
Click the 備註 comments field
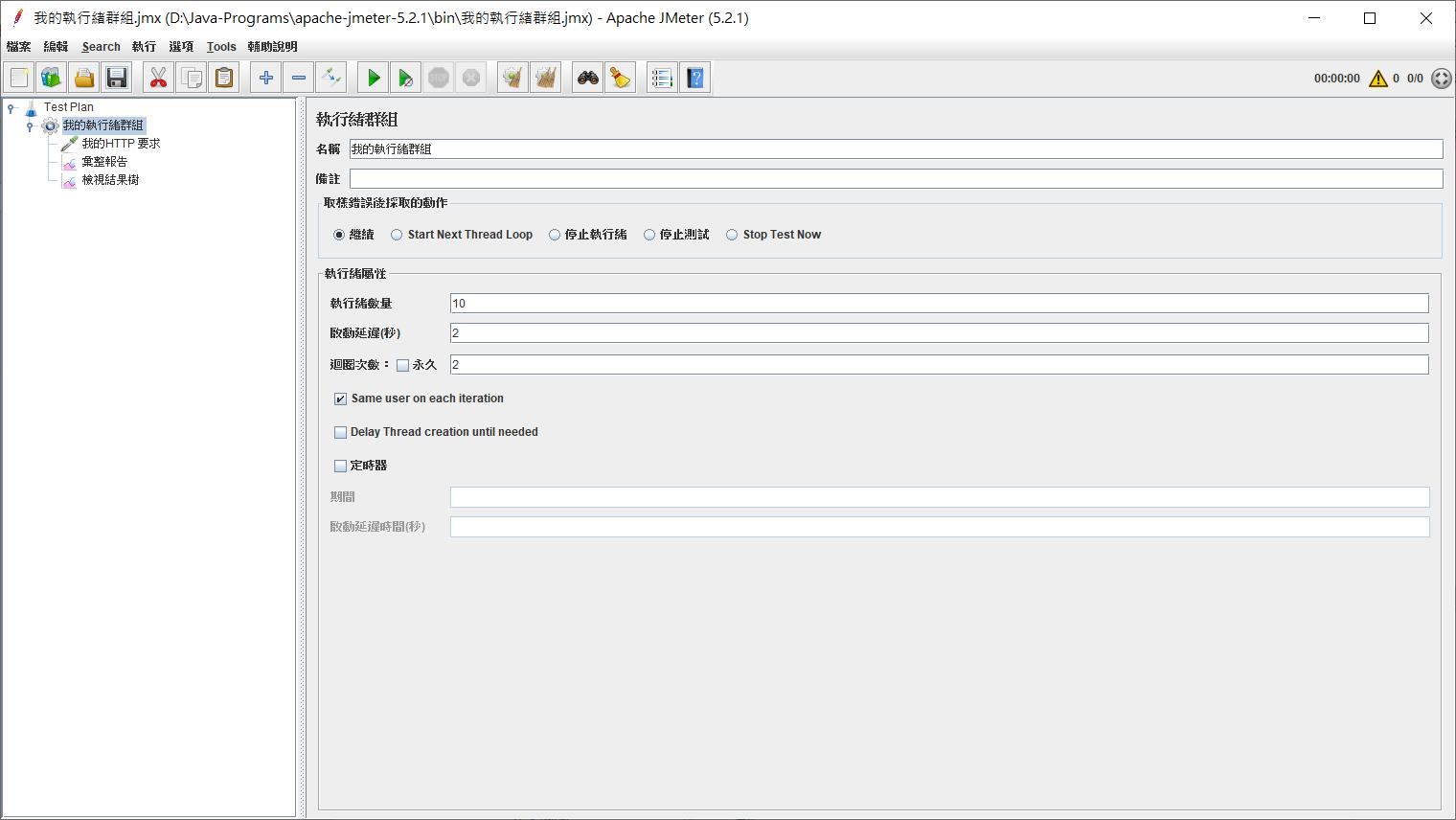(896, 178)
